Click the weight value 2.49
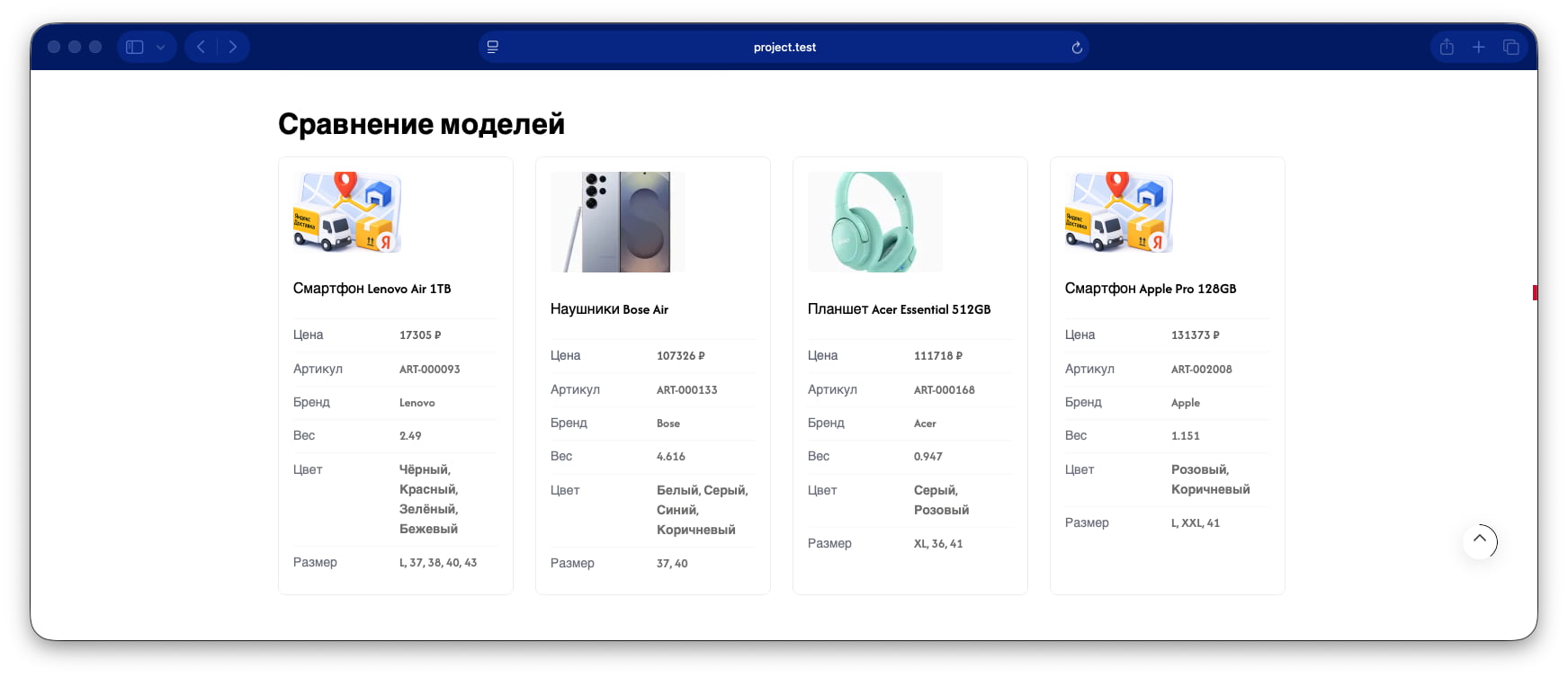 point(410,435)
